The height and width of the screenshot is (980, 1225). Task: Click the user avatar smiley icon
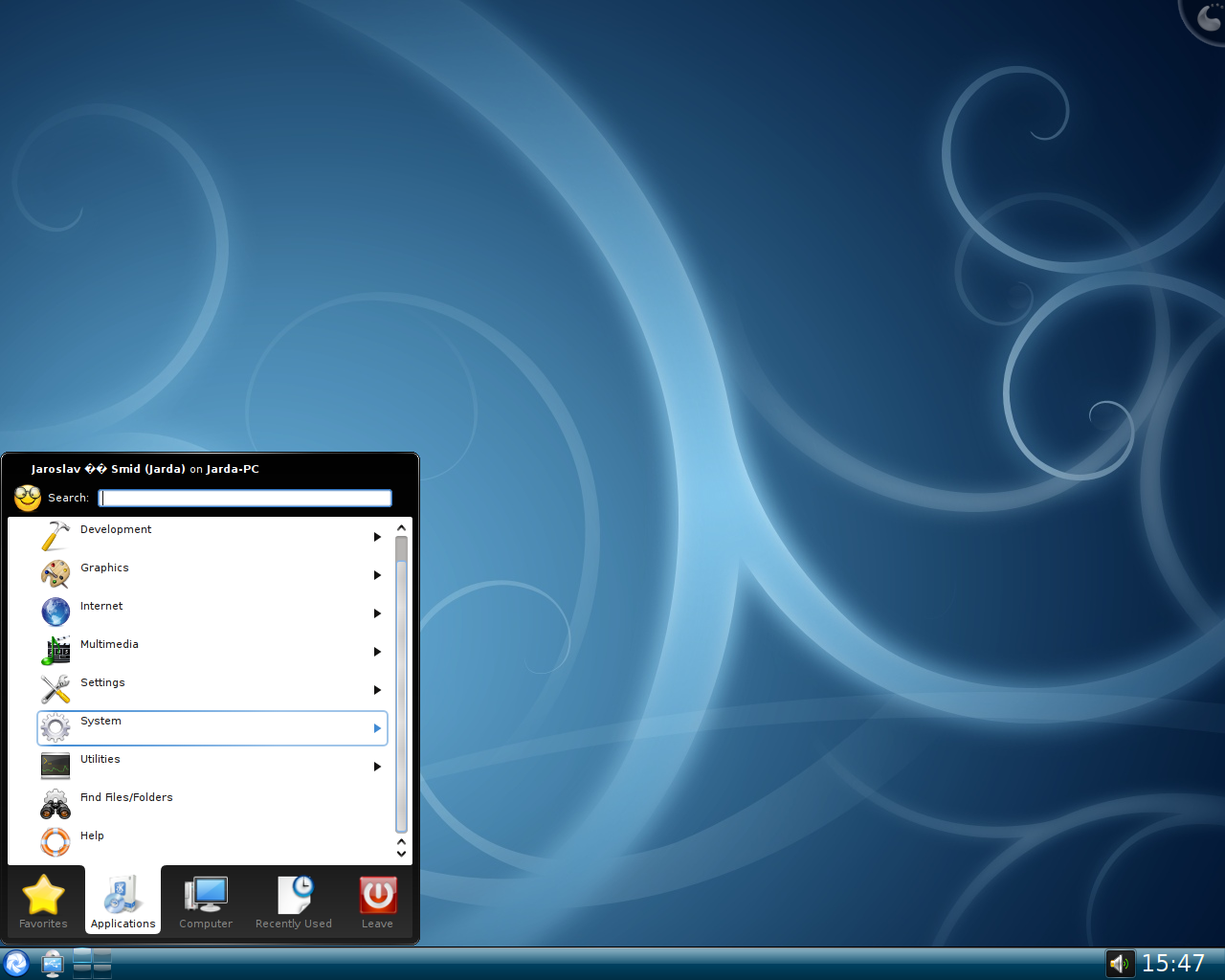(x=28, y=498)
